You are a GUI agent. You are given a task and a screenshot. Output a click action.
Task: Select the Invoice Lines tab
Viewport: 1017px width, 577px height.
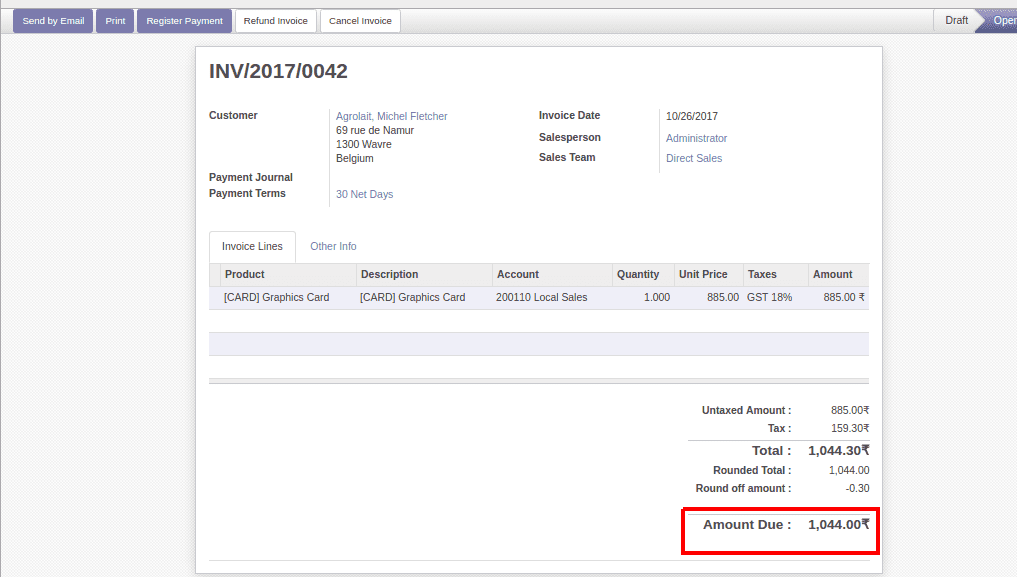tap(252, 246)
